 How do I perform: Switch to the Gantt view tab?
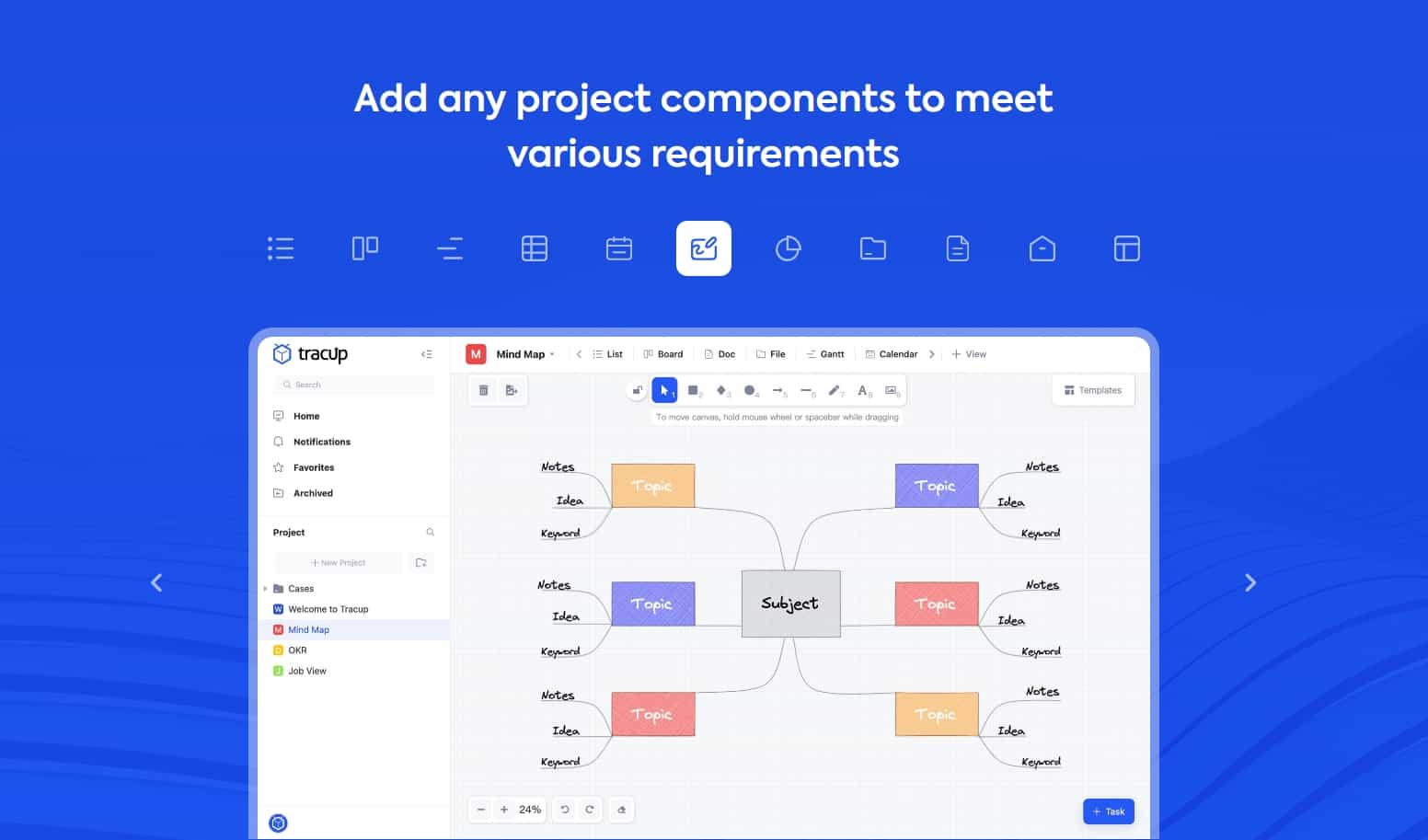click(x=825, y=354)
